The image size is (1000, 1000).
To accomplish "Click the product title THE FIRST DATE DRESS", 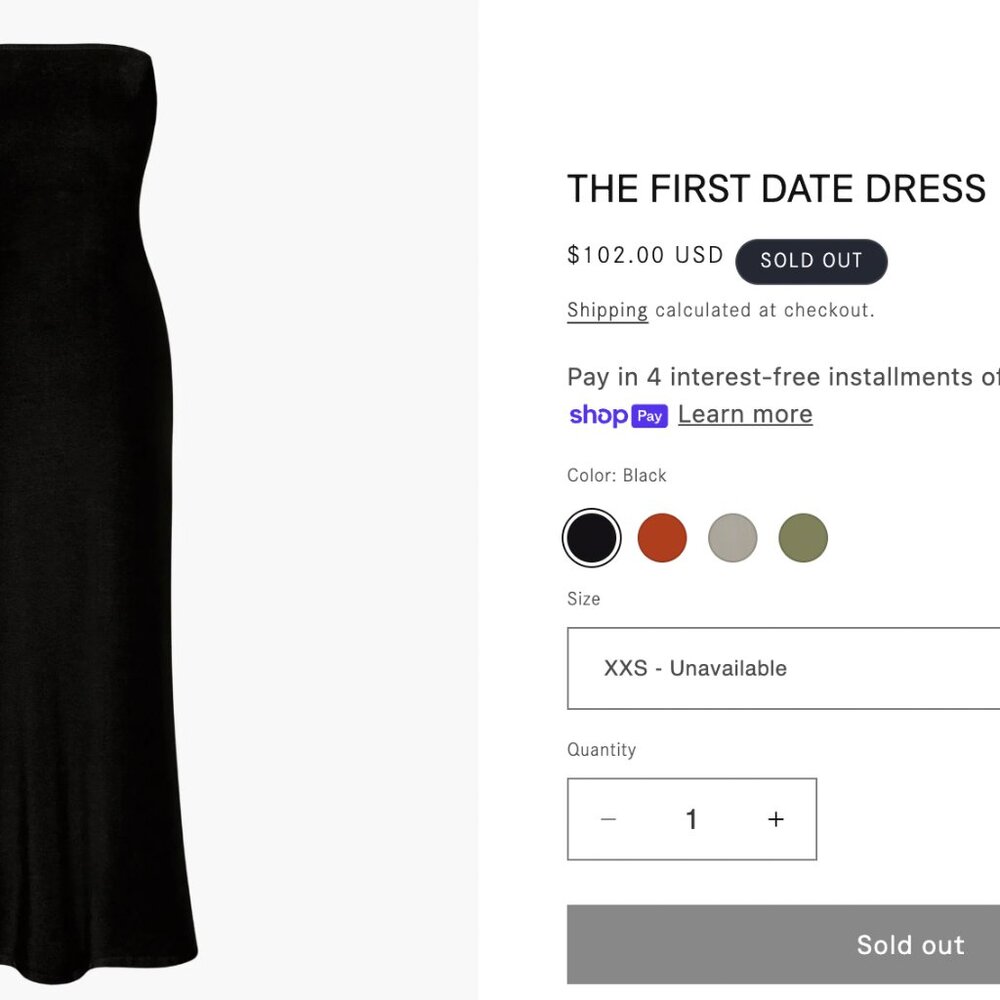I will coord(776,188).
